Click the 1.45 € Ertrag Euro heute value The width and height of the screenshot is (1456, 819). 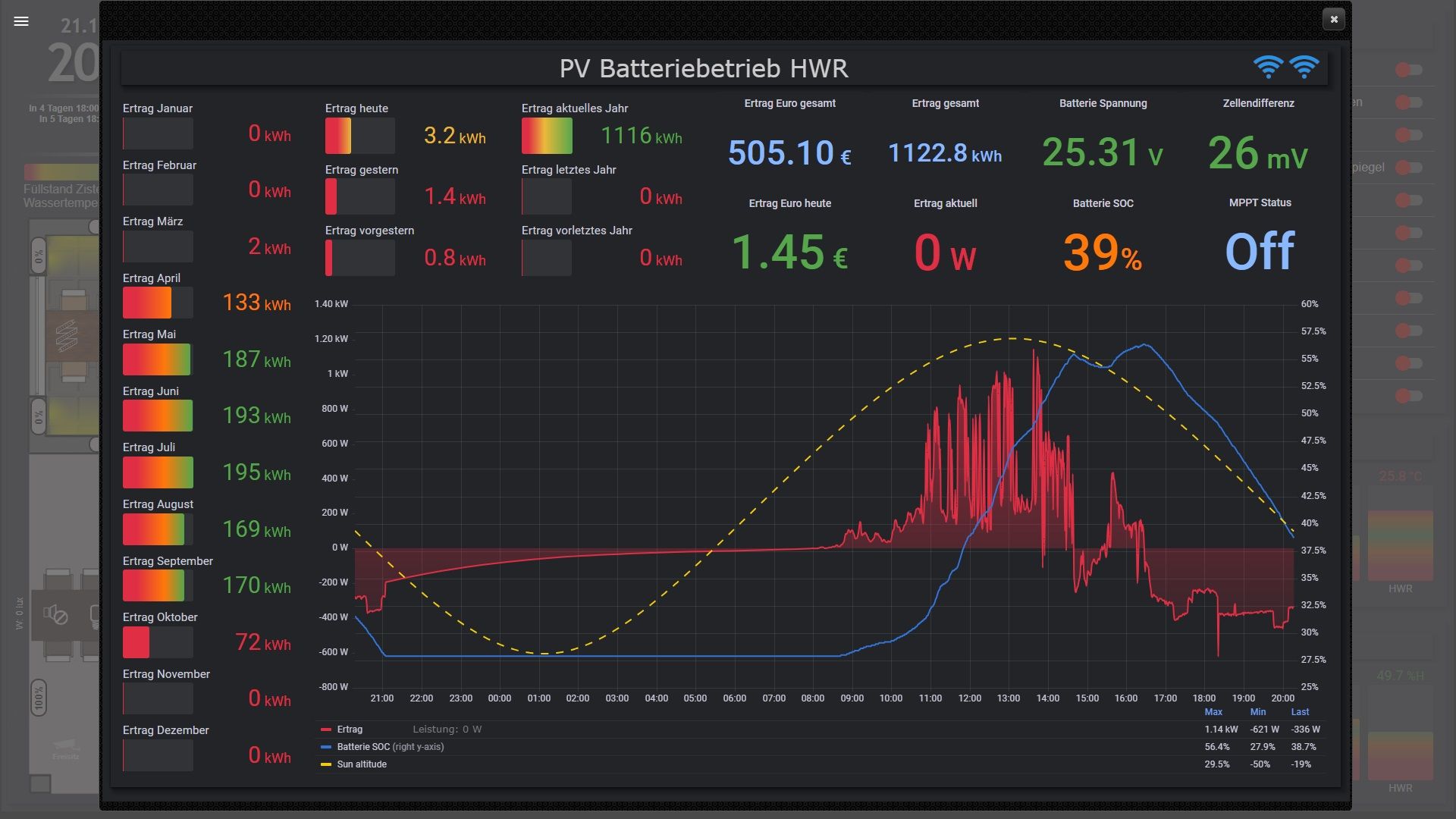click(x=789, y=253)
